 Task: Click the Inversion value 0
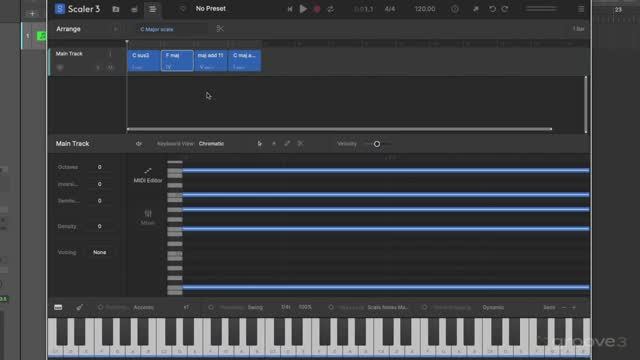[x=100, y=184]
